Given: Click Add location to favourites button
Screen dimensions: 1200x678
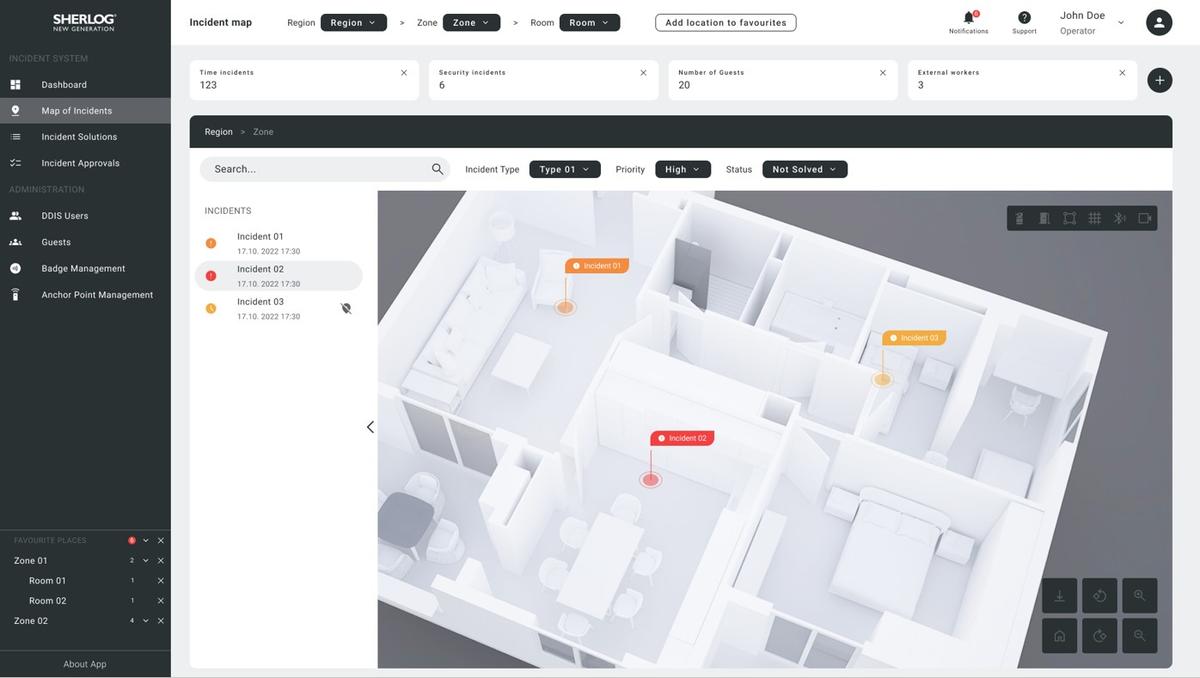Looking at the screenshot, I should tap(725, 22).
